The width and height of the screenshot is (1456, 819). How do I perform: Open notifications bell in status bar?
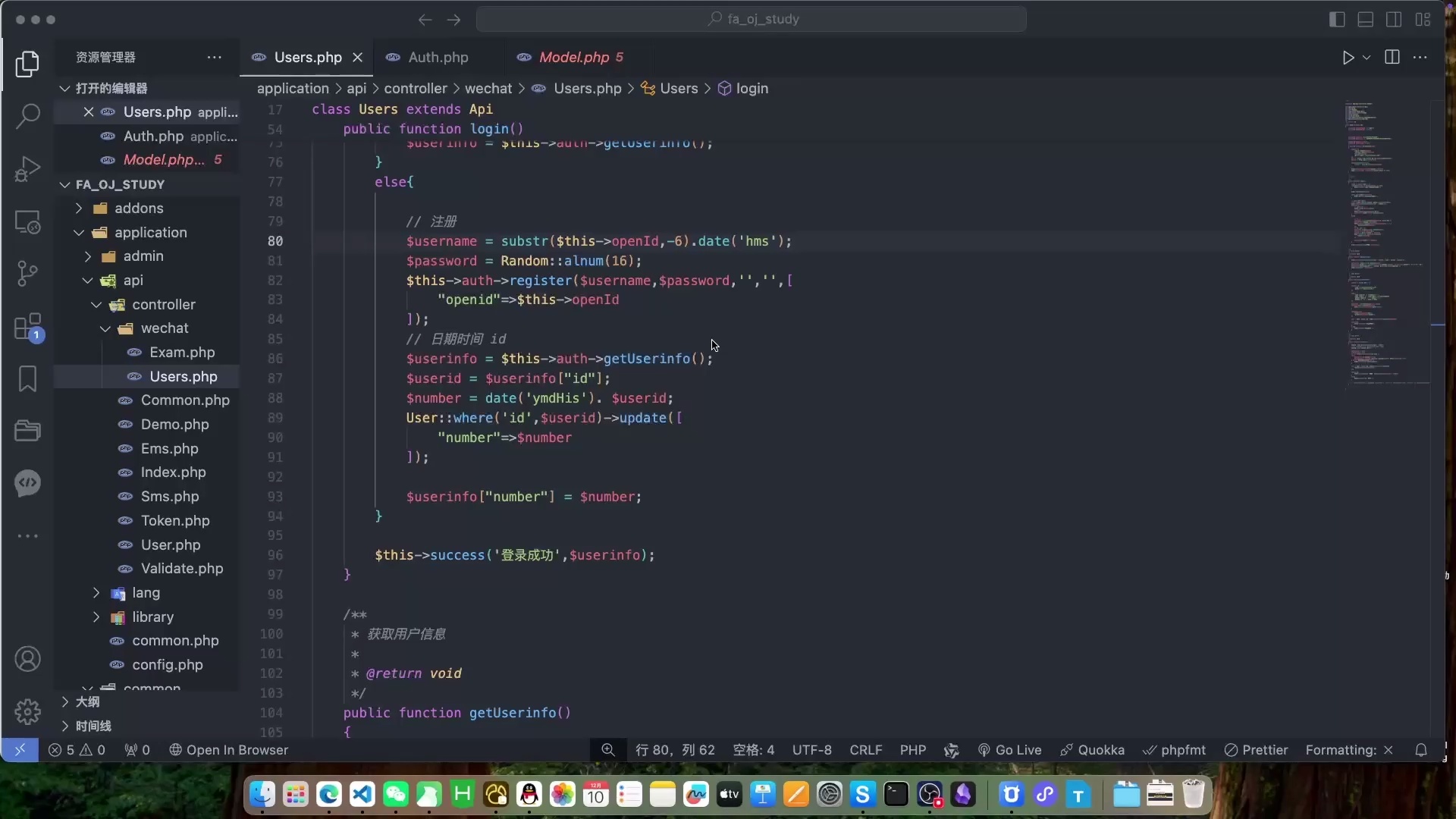[x=1421, y=750]
